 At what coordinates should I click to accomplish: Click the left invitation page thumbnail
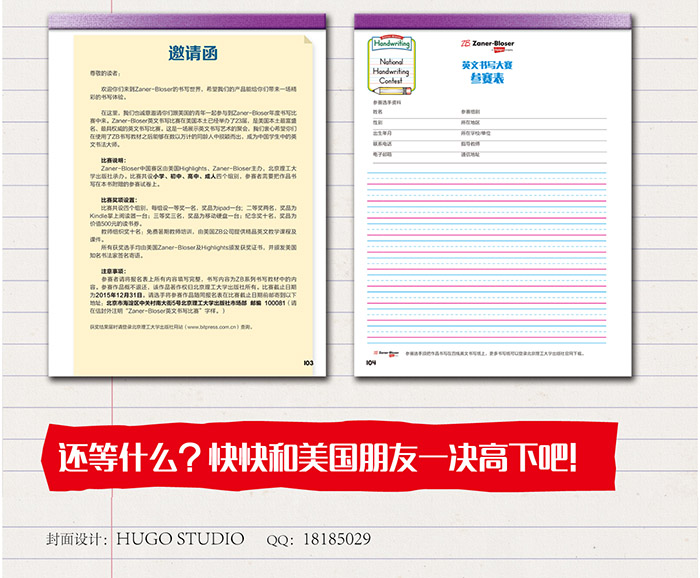coord(189,200)
